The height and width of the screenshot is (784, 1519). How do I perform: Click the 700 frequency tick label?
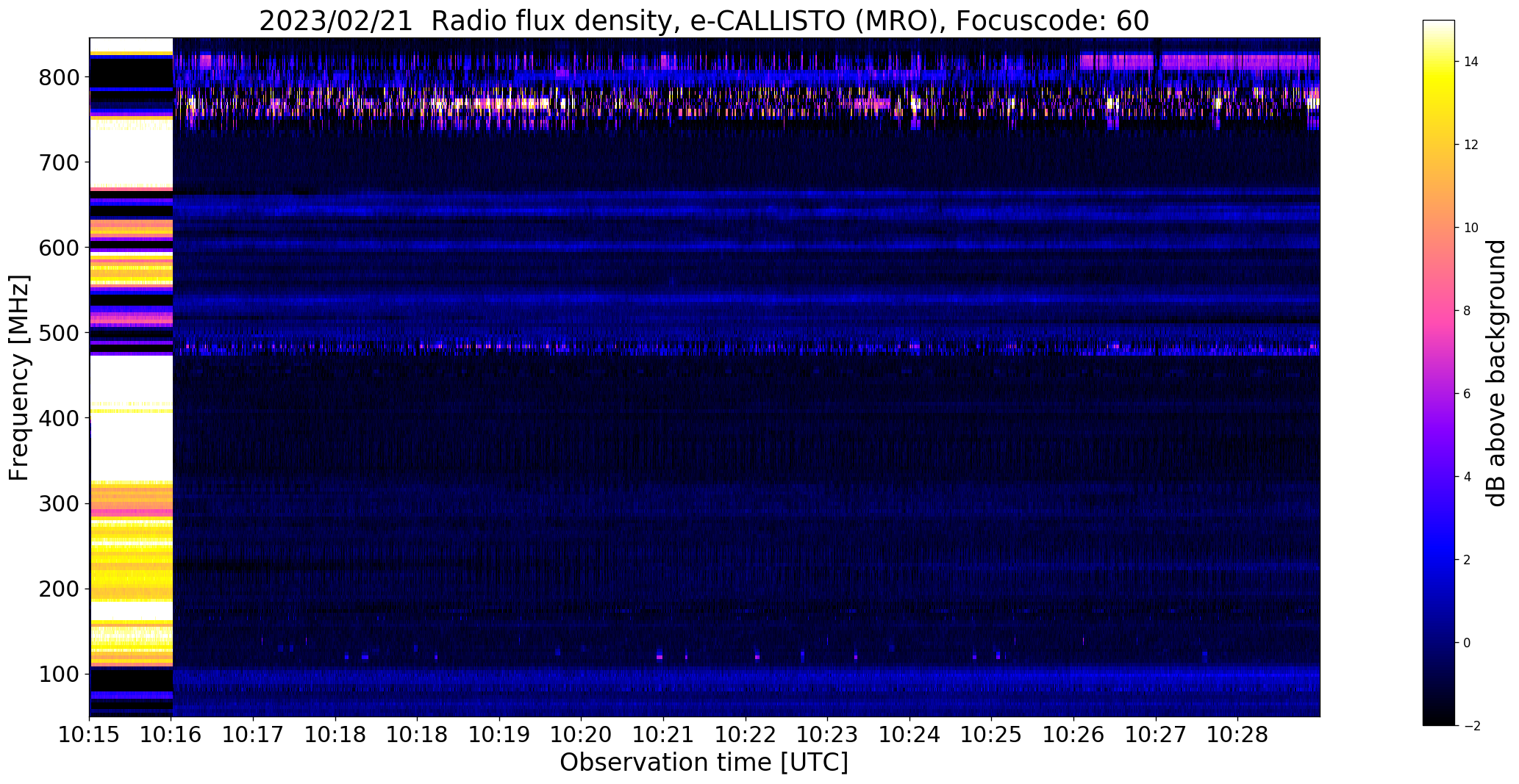click(x=58, y=162)
